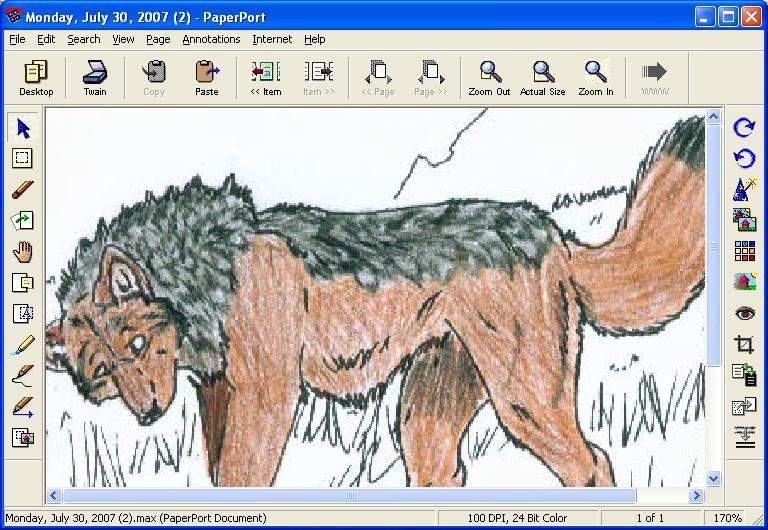
Task: Open the Edit menu
Action: [46, 39]
